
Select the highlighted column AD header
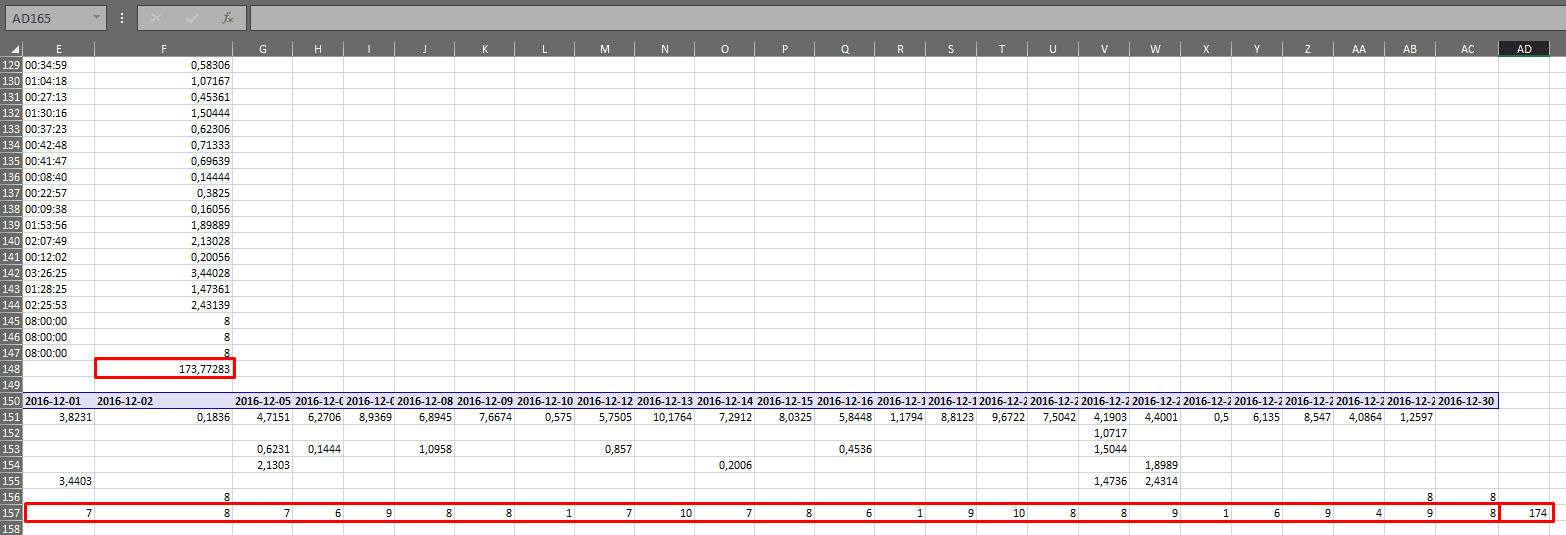(1525, 49)
